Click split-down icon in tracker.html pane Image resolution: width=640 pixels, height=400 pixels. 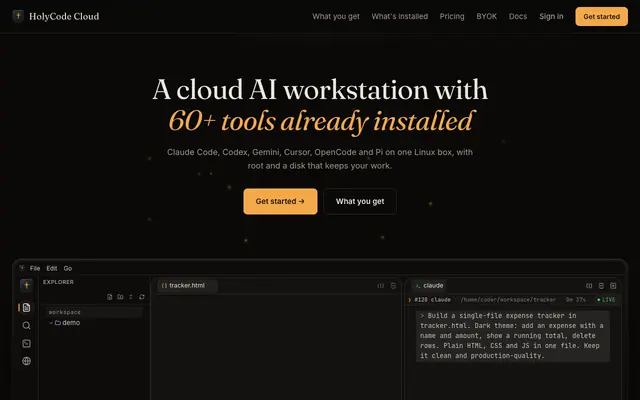click(x=393, y=286)
